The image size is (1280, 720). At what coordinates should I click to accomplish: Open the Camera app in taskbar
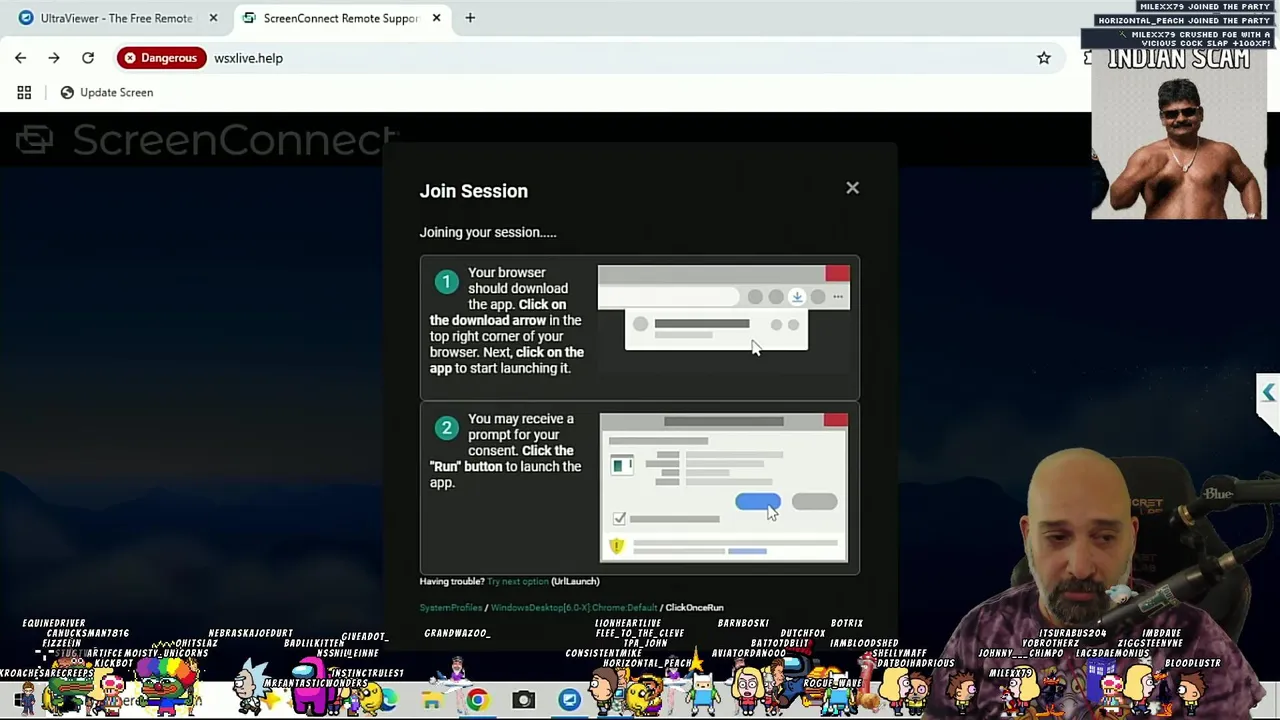click(524, 701)
